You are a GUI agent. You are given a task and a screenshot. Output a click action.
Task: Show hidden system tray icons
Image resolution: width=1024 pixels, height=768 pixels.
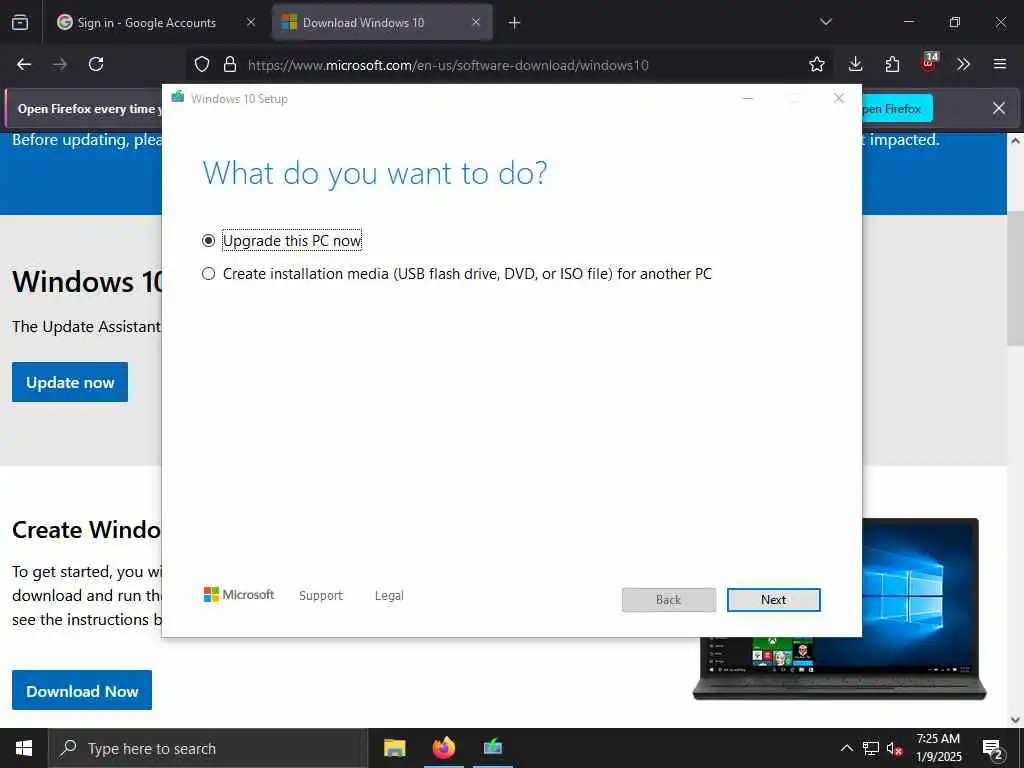pos(847,748)
